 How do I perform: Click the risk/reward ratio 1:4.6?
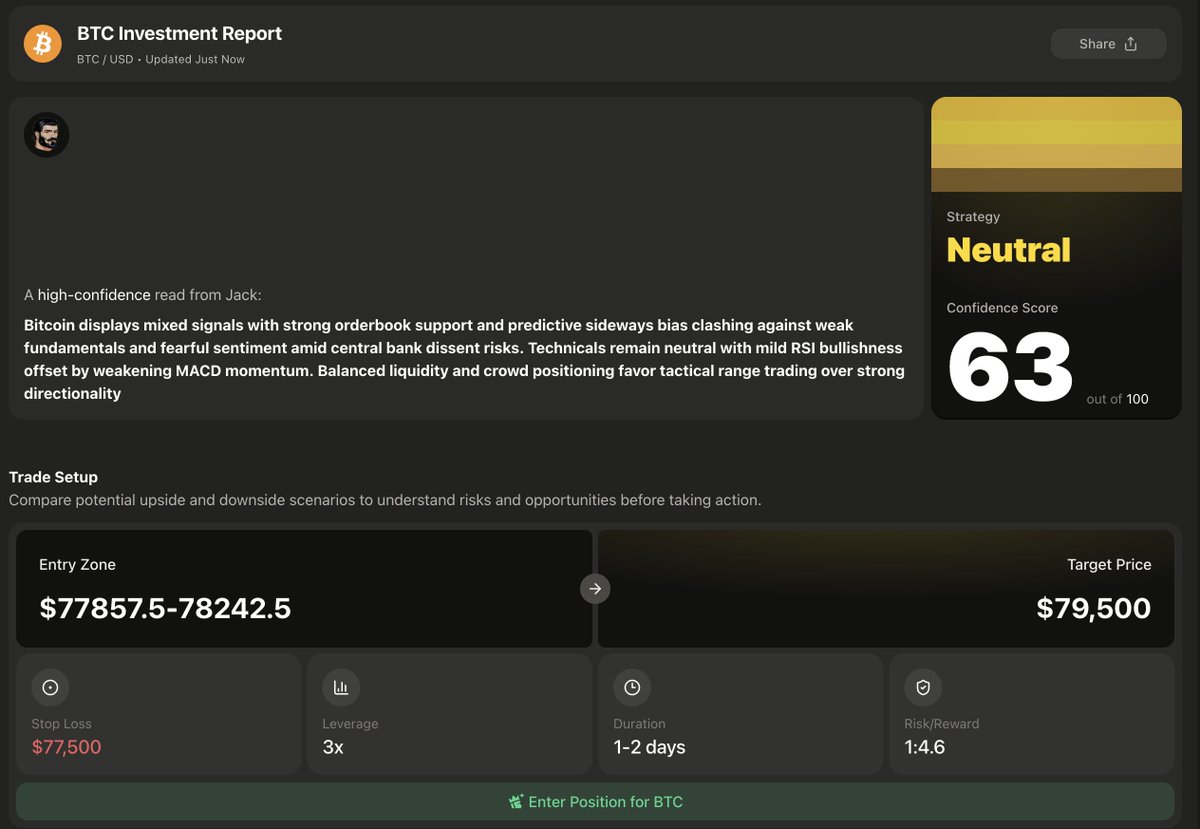point(925,747)
